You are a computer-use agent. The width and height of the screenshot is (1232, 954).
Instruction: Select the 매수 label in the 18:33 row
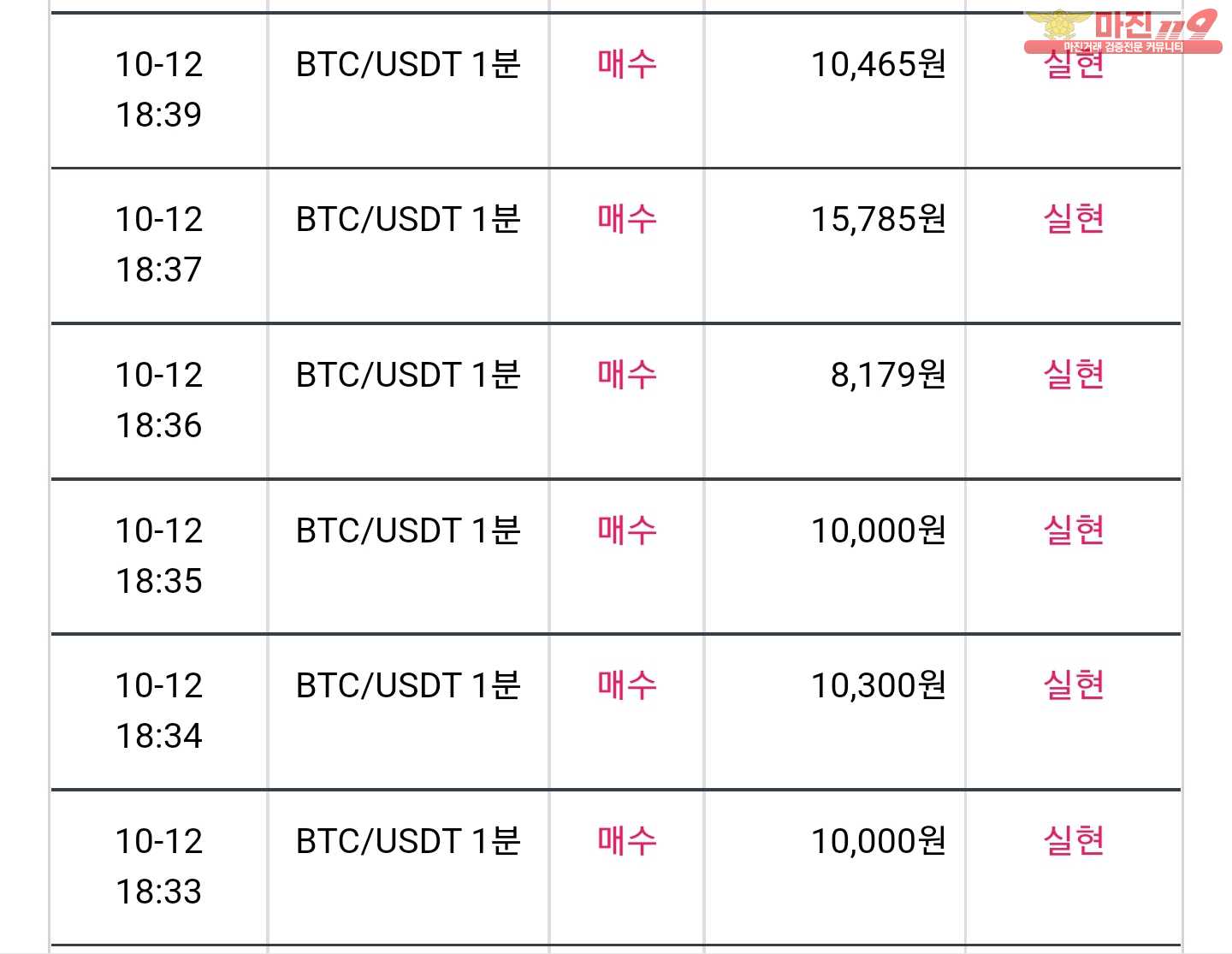(627, 841)
